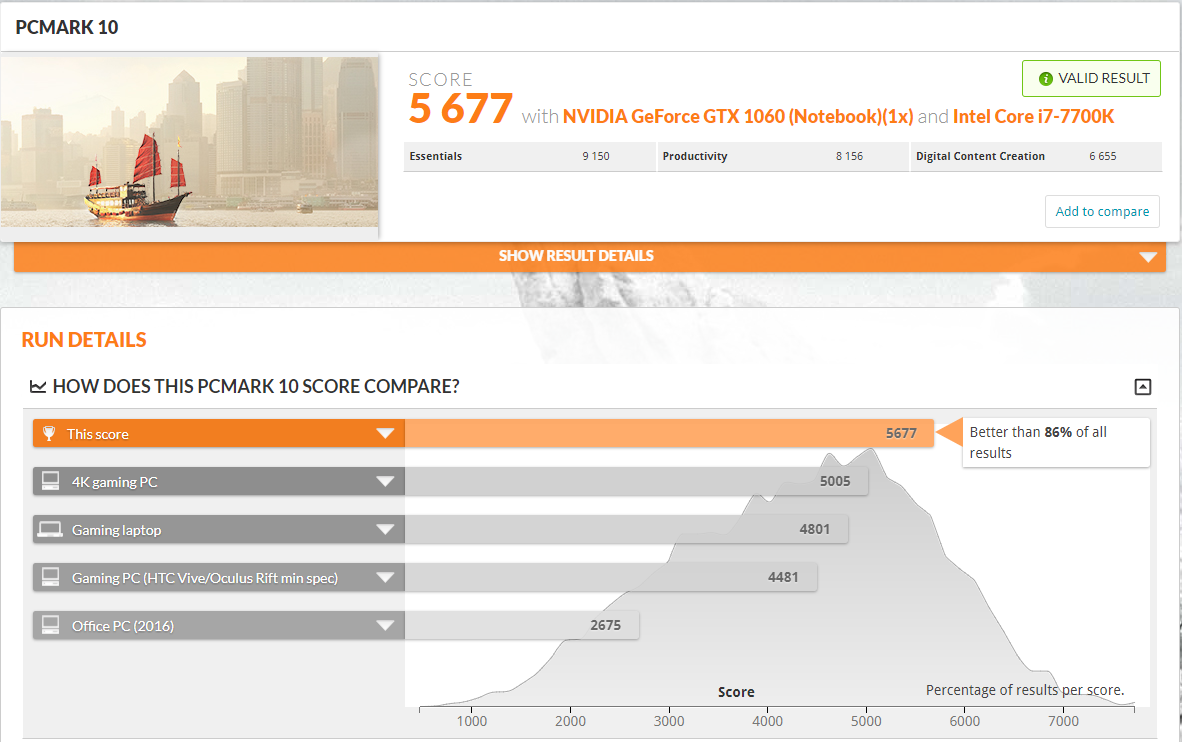Image resolution: width=1182 pixels, height=742 pixels.
Task: Select the Office PC (2016) row label
Action: click(123, 626)
